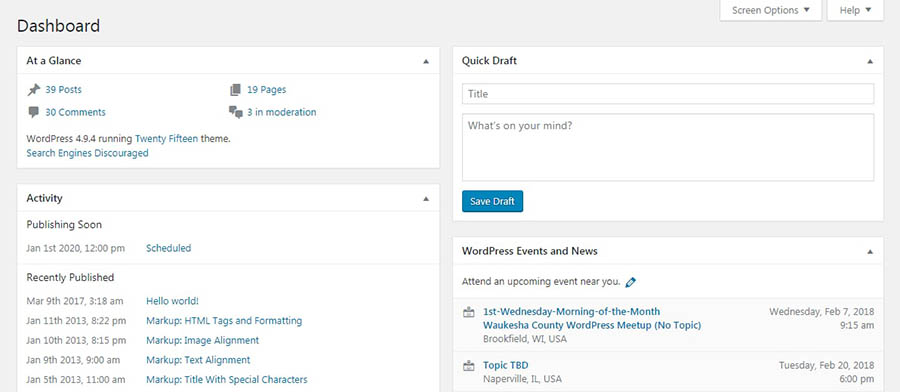Click the What's on your mind text area
Screen dimensions: 900x392
click(668, 148)
